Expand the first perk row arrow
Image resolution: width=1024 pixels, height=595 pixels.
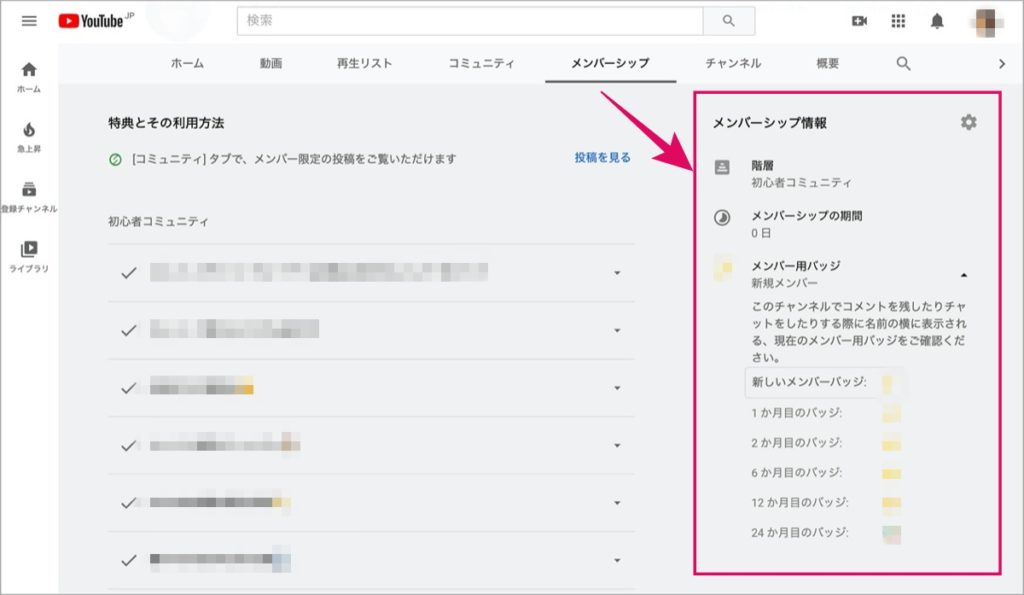(x=617, y=273)
